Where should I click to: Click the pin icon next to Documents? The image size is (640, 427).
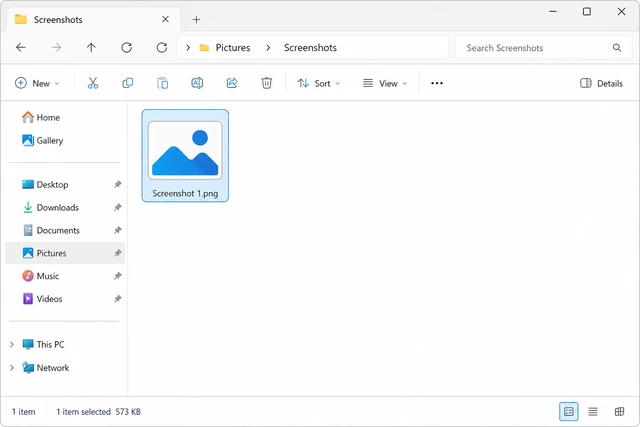[118, 230]
